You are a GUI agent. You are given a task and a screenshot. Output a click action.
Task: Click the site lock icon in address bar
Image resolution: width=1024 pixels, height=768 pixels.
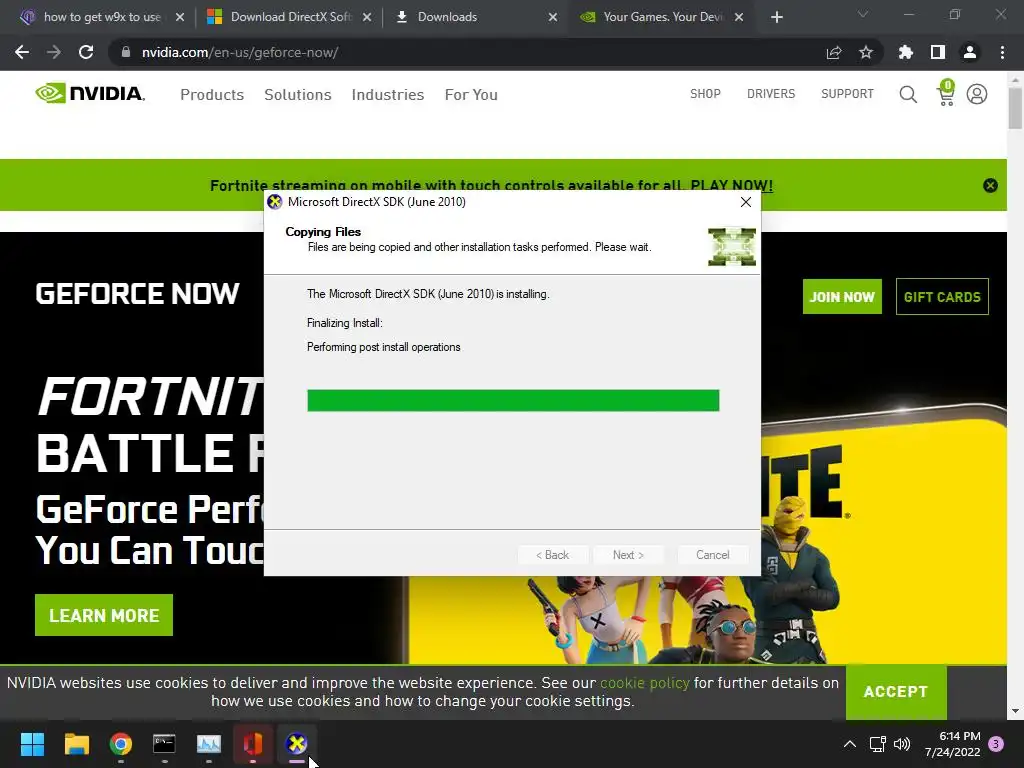[126, 52]
